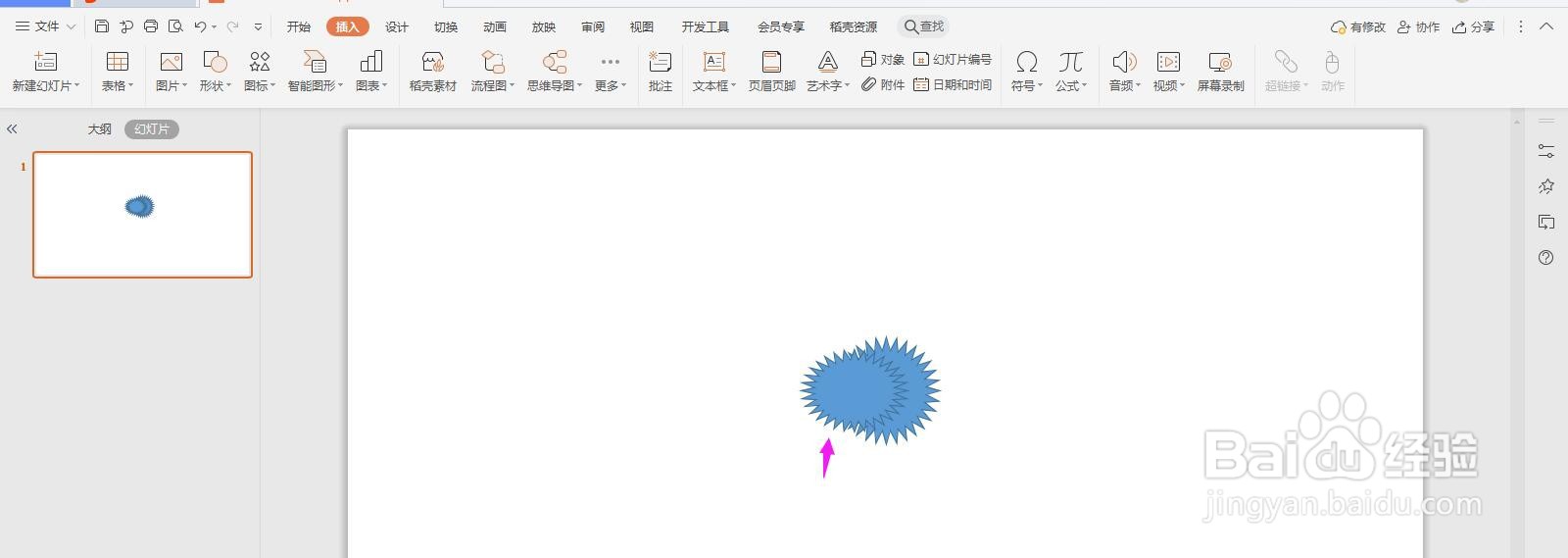Click the Print icon in quick toolbar
Screen dimensions: 1568x558
point(151,26)
